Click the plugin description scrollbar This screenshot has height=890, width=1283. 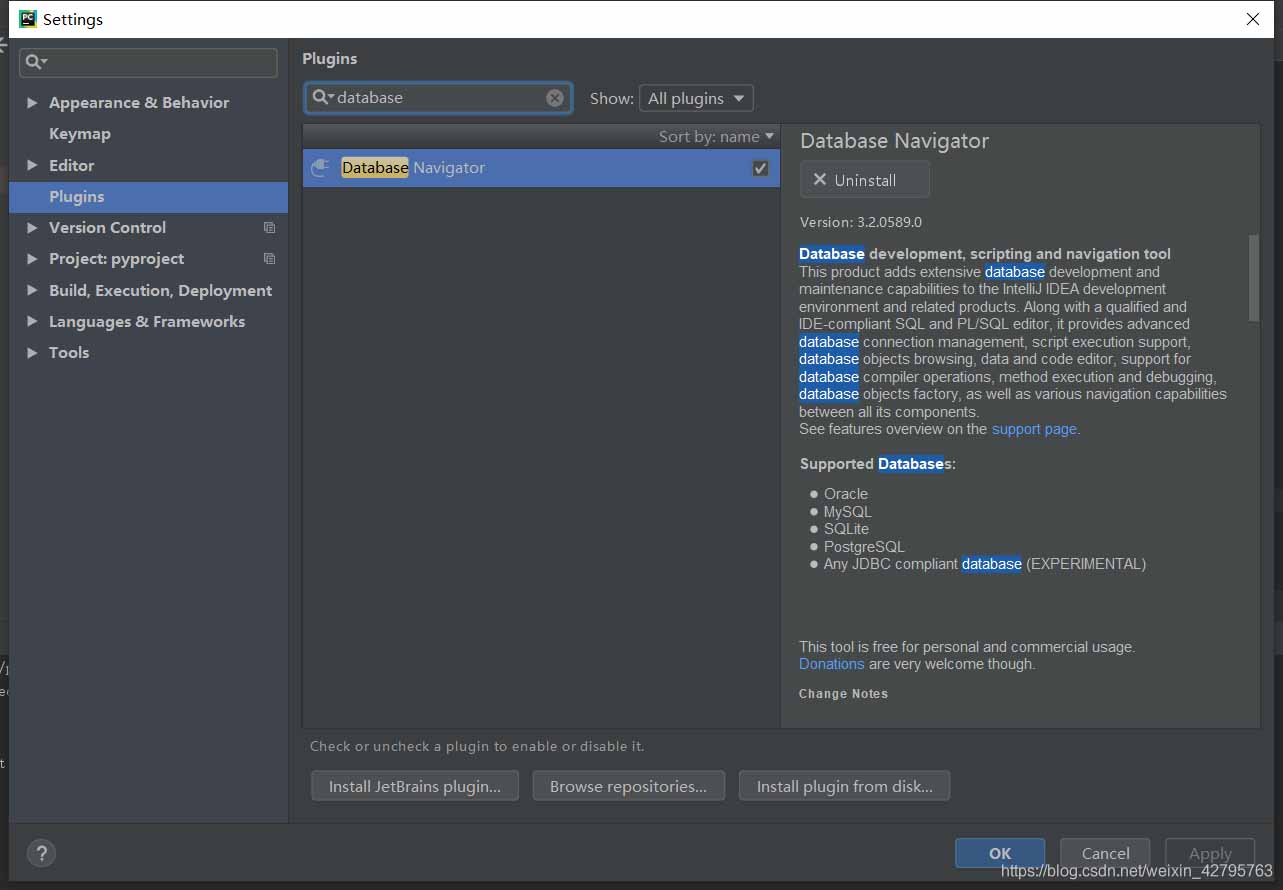(1254, 278)
